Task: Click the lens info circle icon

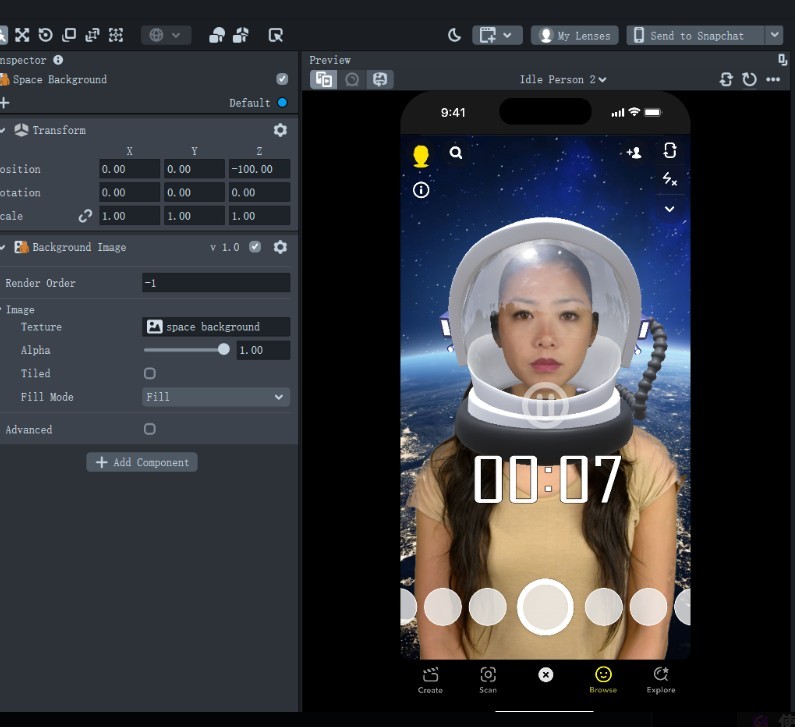Action: [421, 190]
